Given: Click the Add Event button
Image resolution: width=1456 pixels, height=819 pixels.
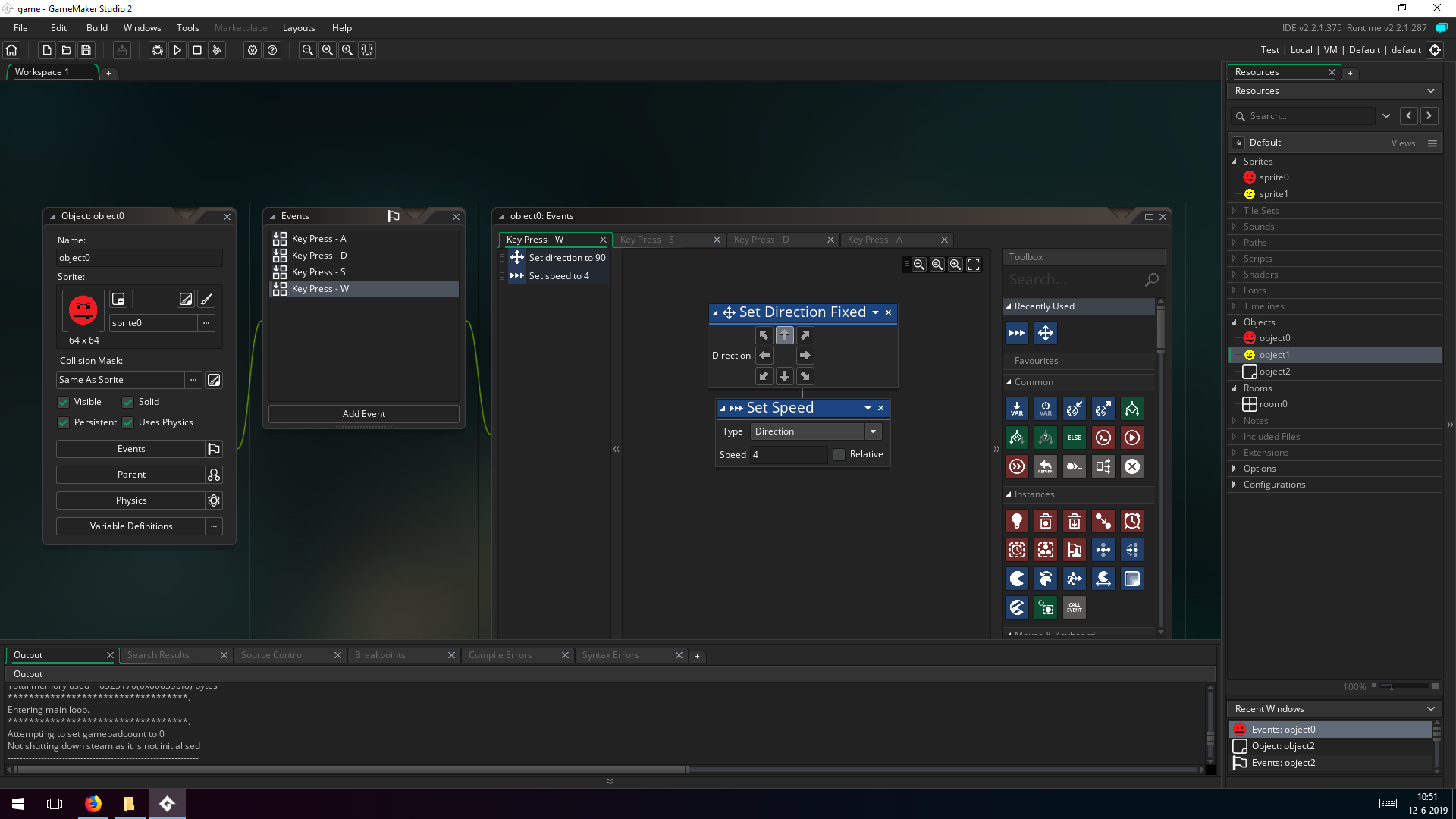Looking at the screenshot, I should tap(363, 414).
